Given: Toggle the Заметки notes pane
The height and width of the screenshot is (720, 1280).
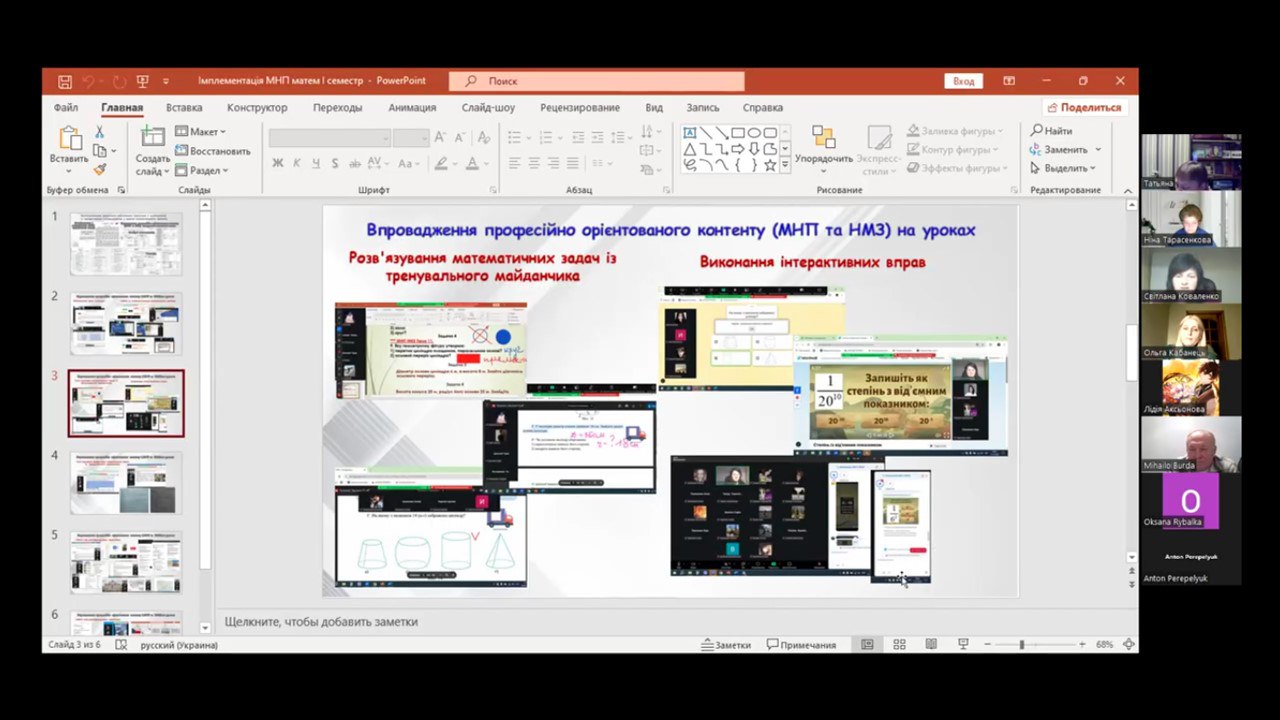Looking at the screenshot, I should click(x=726, y=645).
